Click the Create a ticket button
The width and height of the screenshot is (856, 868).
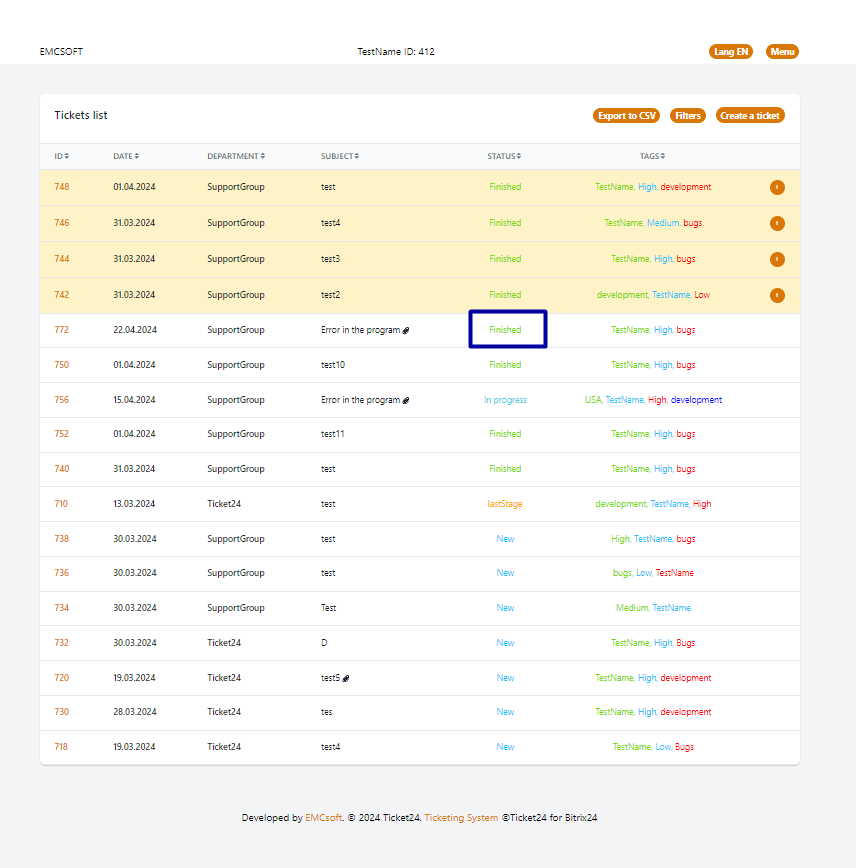click(750, 116)
